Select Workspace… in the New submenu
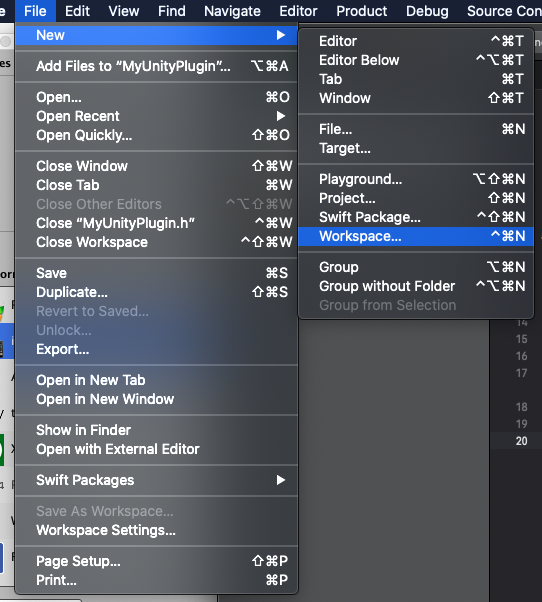Screen dimensions: 542x602 416,236
